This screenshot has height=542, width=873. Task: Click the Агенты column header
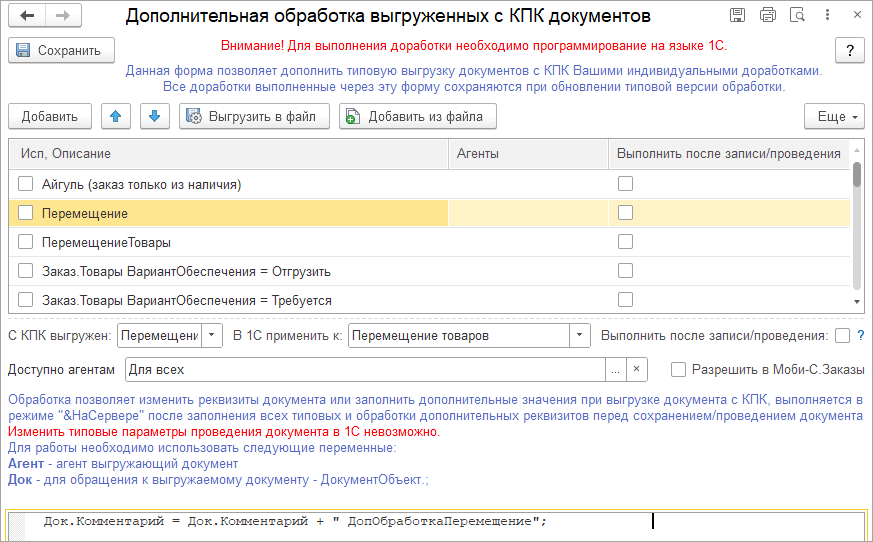click(528, 154)
